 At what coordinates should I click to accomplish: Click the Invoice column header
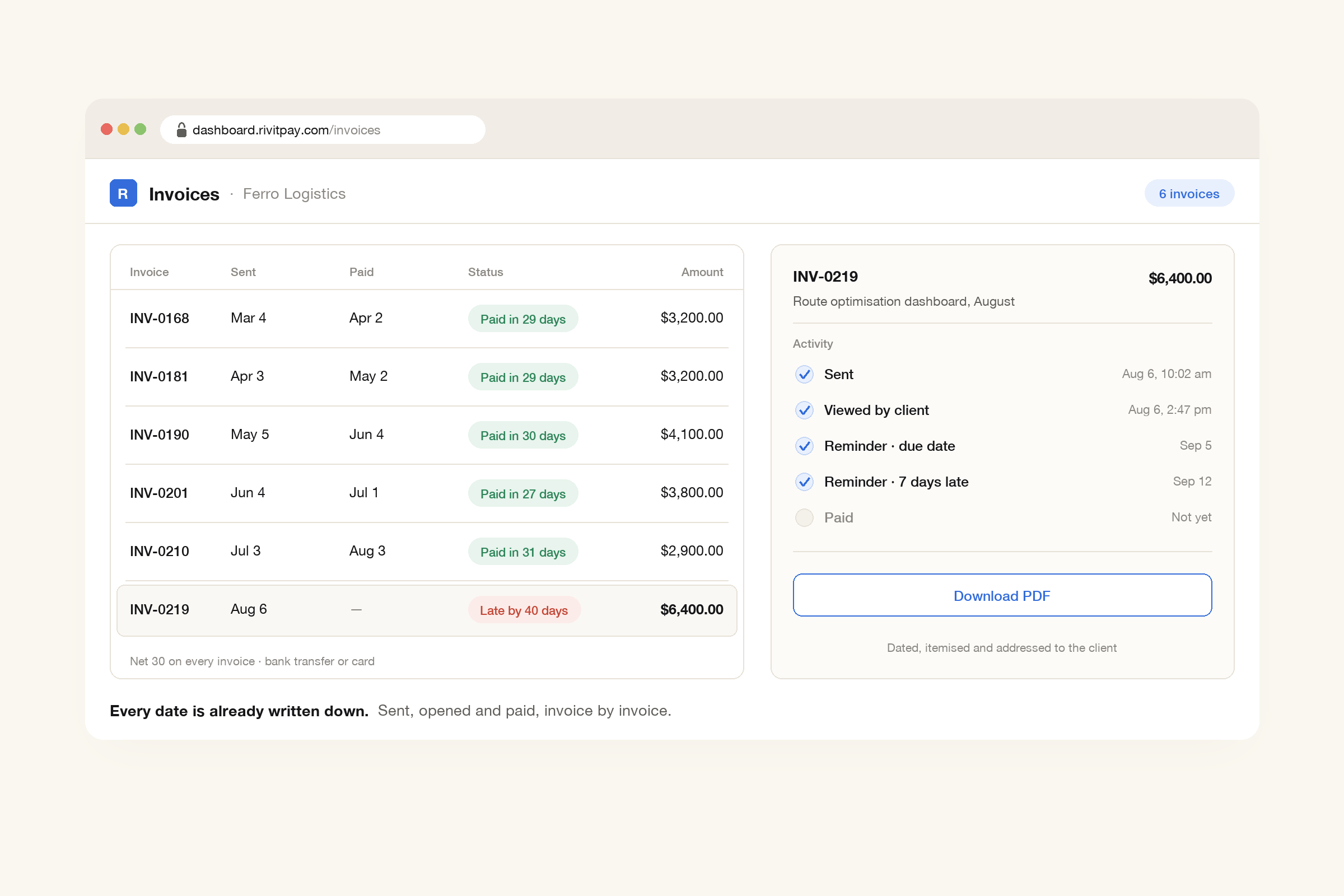pyautogui.click(x=149, y=272)
